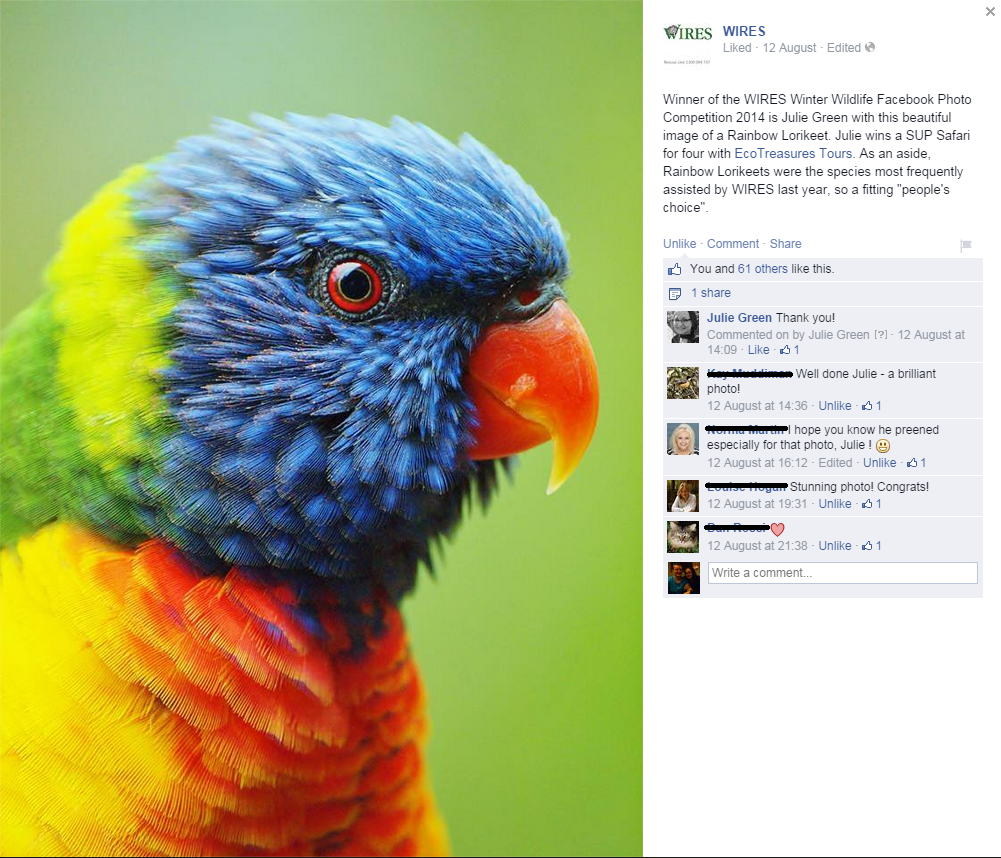The width and height of the screenshot is (1001, 858).
Task: Click the thumbs-up icon beside likes summary
Action: [x=675, y=269]
